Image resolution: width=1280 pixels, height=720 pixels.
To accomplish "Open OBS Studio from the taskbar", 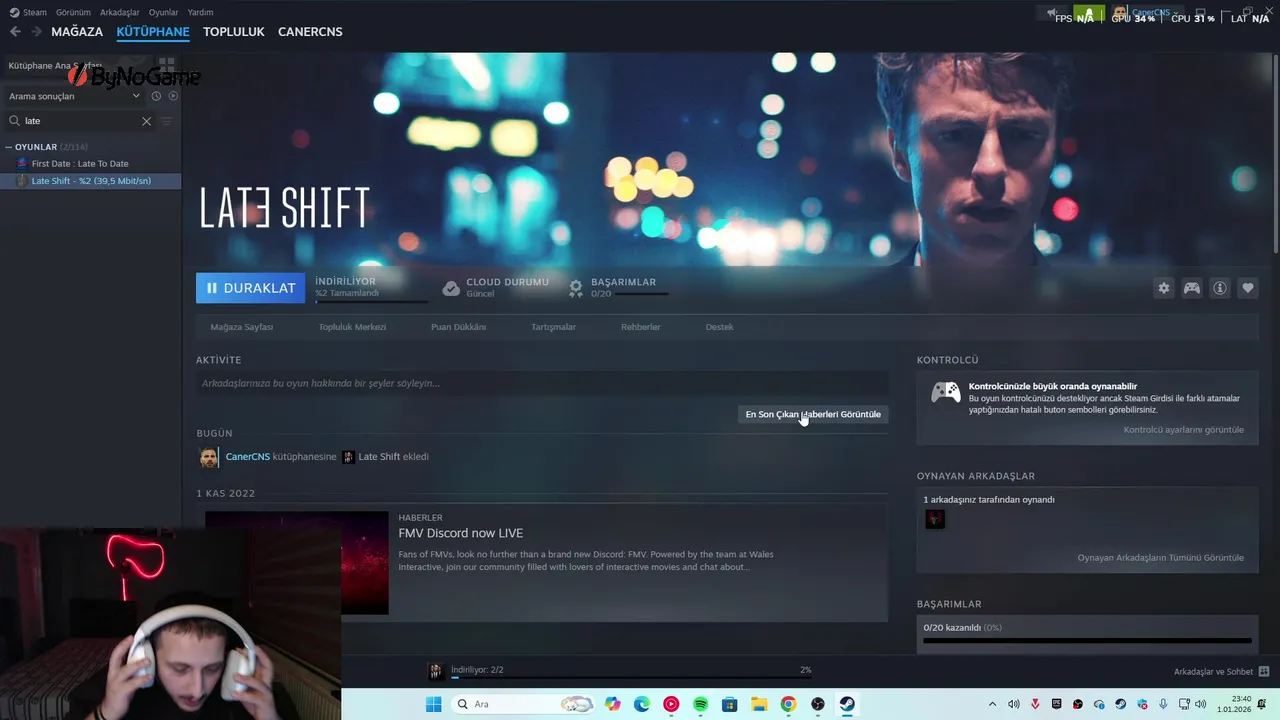I will pos(818,704).
